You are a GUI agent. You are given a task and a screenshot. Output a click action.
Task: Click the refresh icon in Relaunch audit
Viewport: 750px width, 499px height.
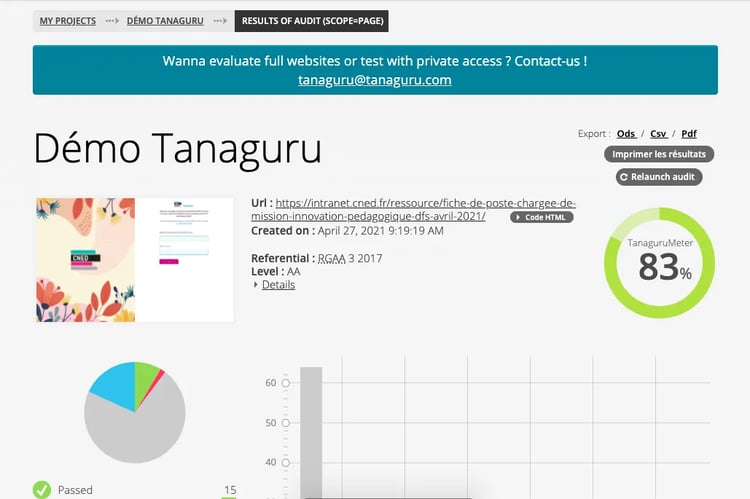click(x=624, y=177)
